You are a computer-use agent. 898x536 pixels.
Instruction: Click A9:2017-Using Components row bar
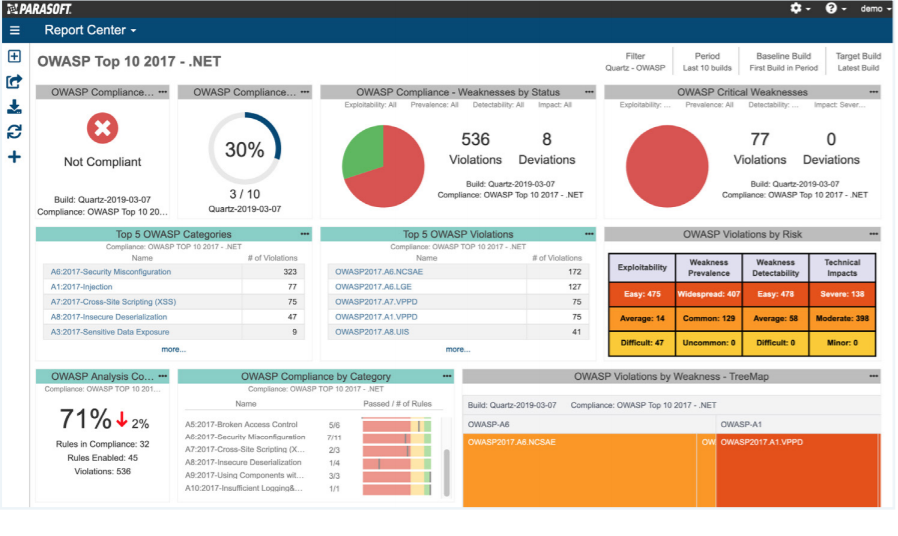tap(396, 476)
